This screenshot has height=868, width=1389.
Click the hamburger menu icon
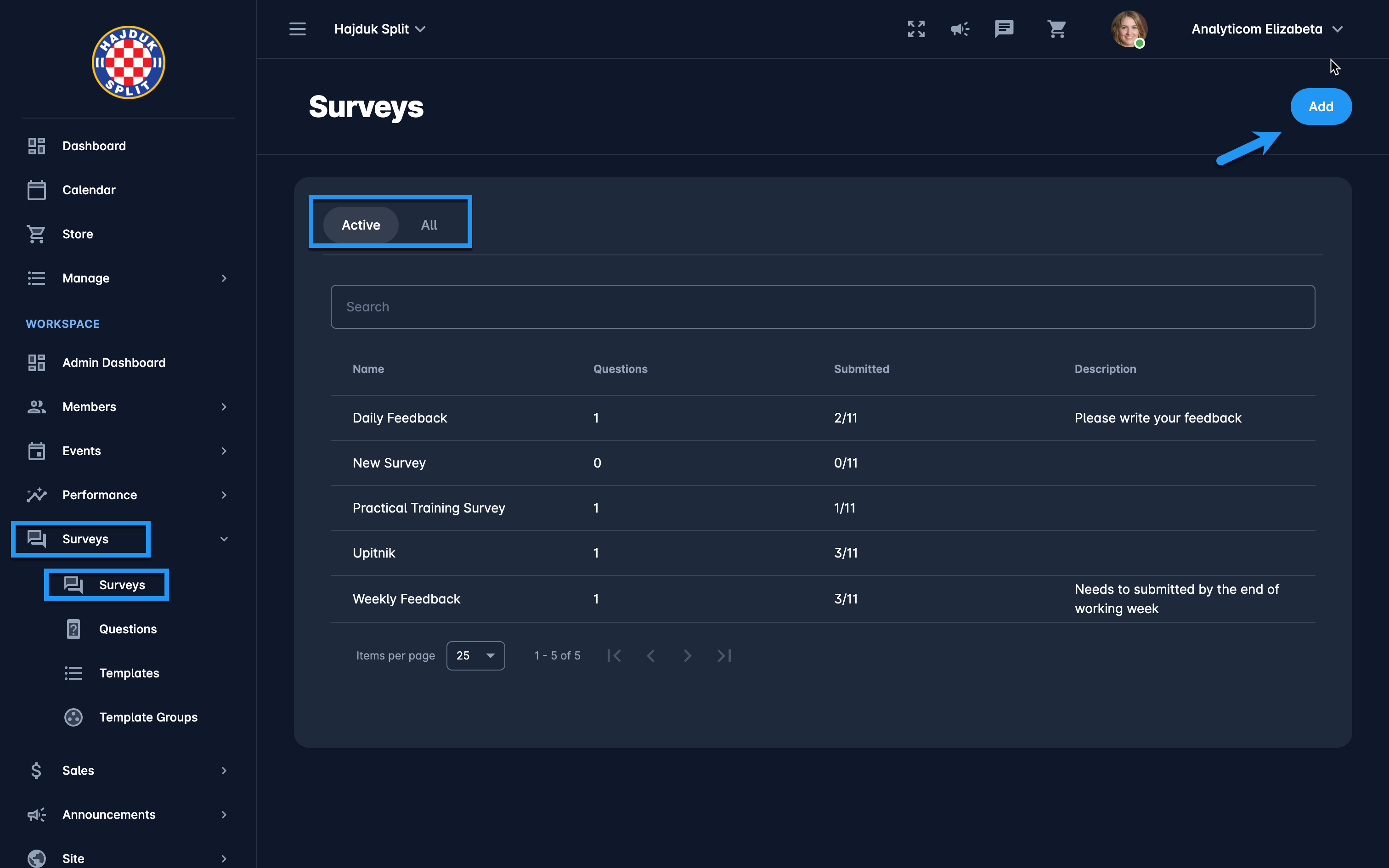point(297,28)
